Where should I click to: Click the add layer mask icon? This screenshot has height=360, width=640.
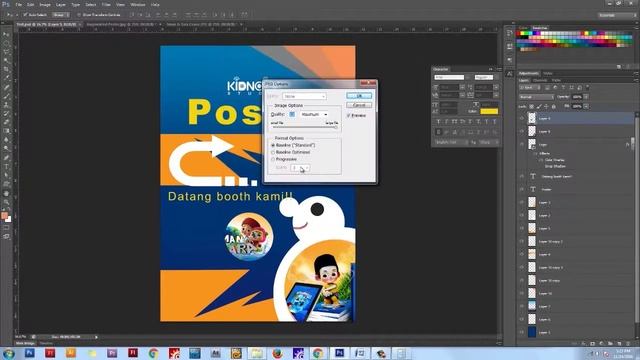click(593, 344)
